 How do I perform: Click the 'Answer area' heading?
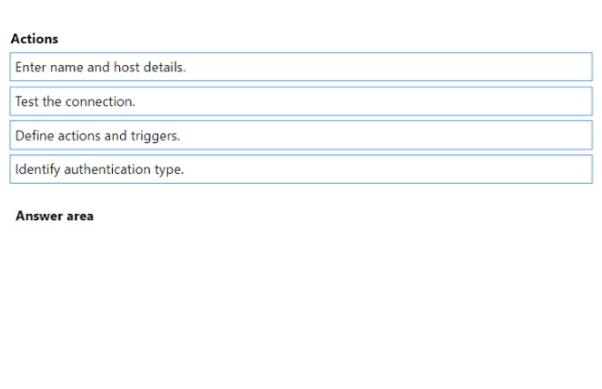55,216
